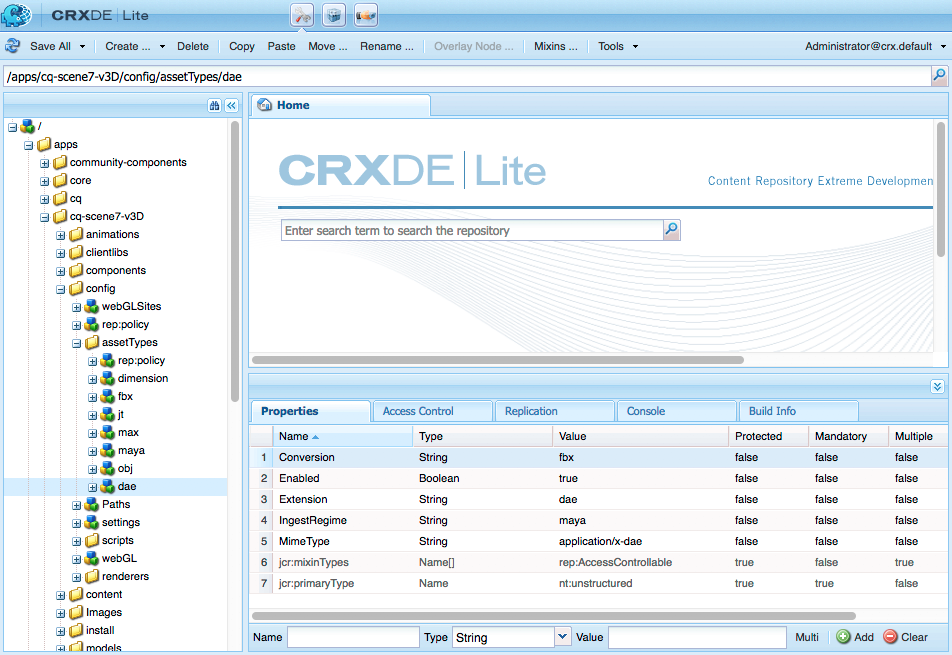Click the settings node icon in tree
The height and width of the screenshot is (655, 952).
pos(92,522)
